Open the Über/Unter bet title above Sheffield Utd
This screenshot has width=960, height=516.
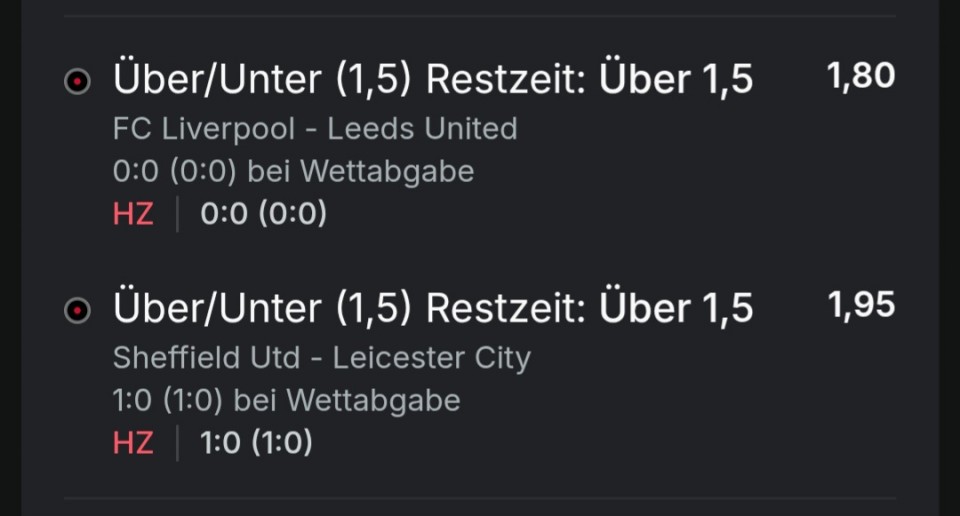(432, 309)
